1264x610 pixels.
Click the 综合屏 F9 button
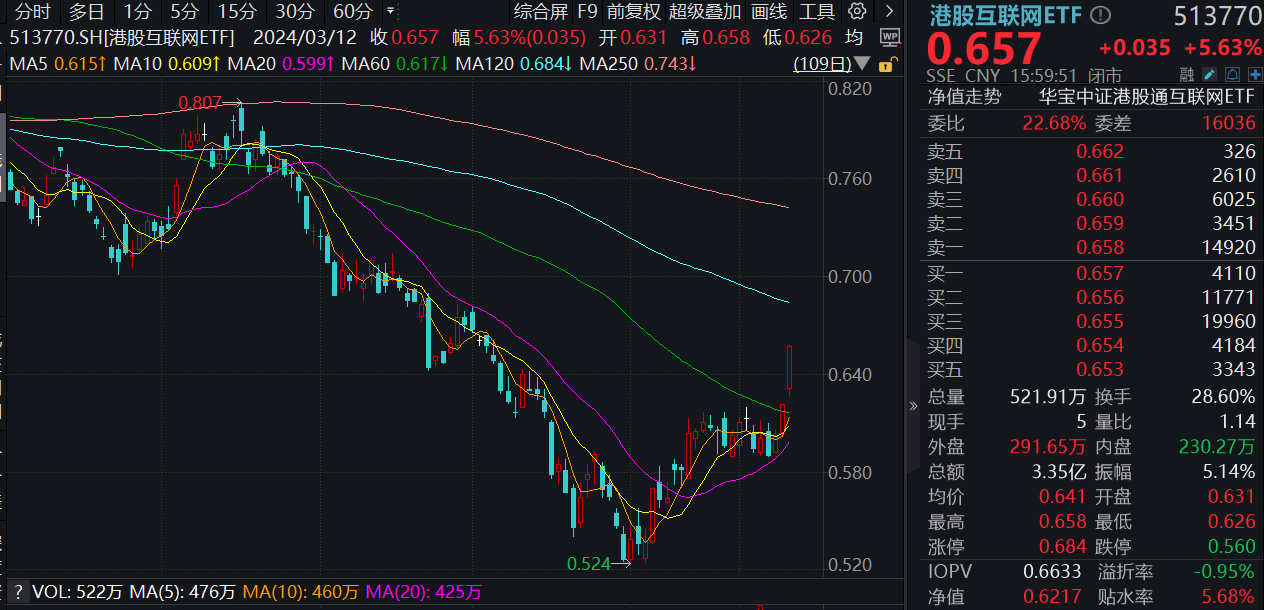pos(540,13)
